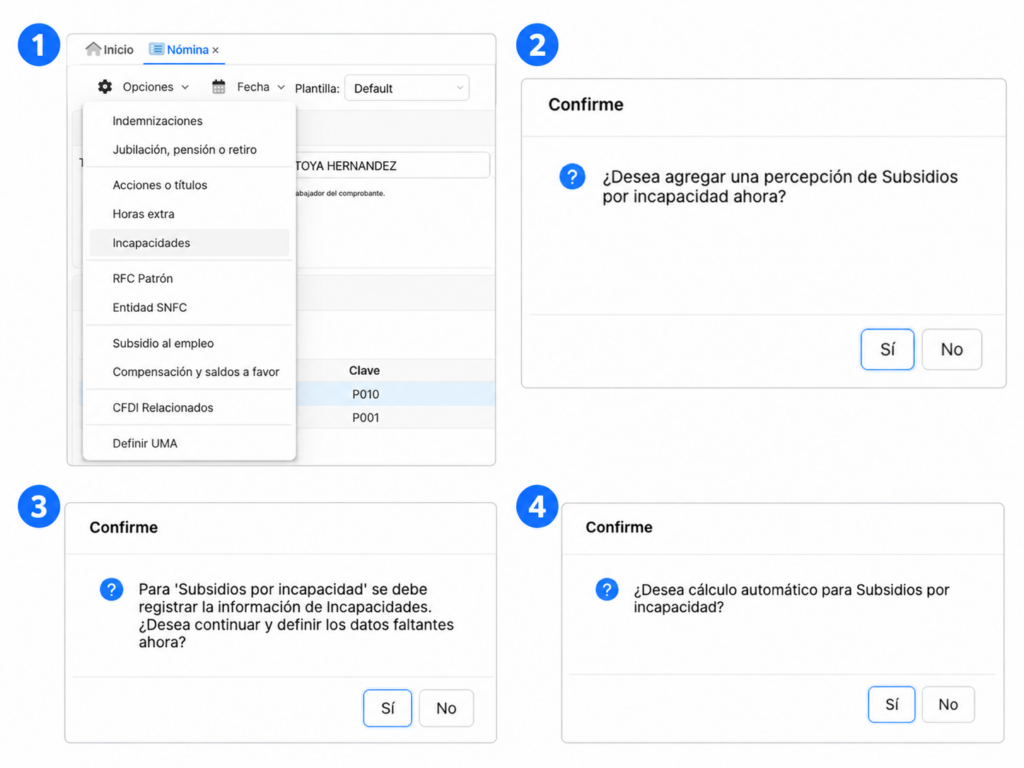Viewport: 1024px width, 768px height.
Task: Select Indemnizaciones from the Opciones menu
Action: tap(157, 121)
